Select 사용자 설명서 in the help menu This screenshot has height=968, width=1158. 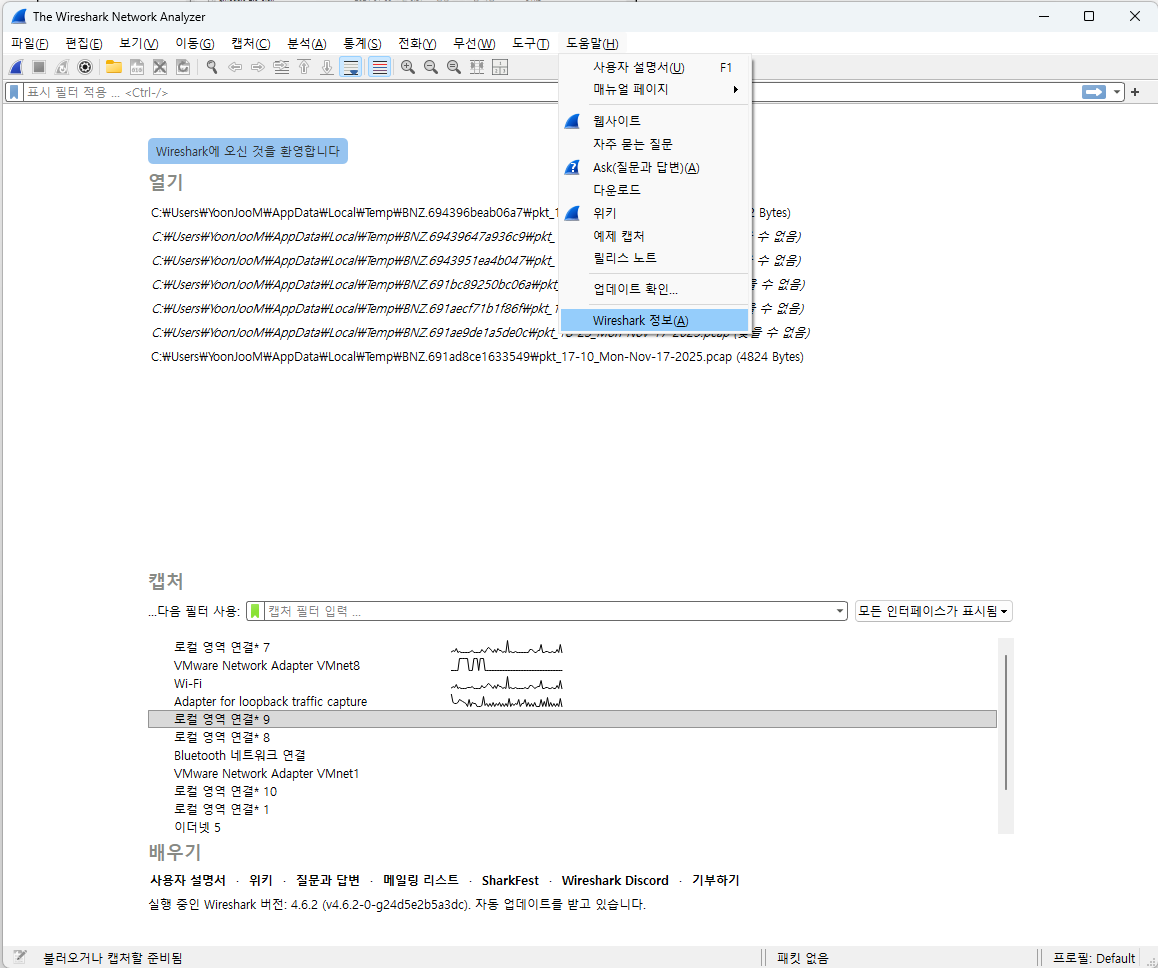point(654,67)
